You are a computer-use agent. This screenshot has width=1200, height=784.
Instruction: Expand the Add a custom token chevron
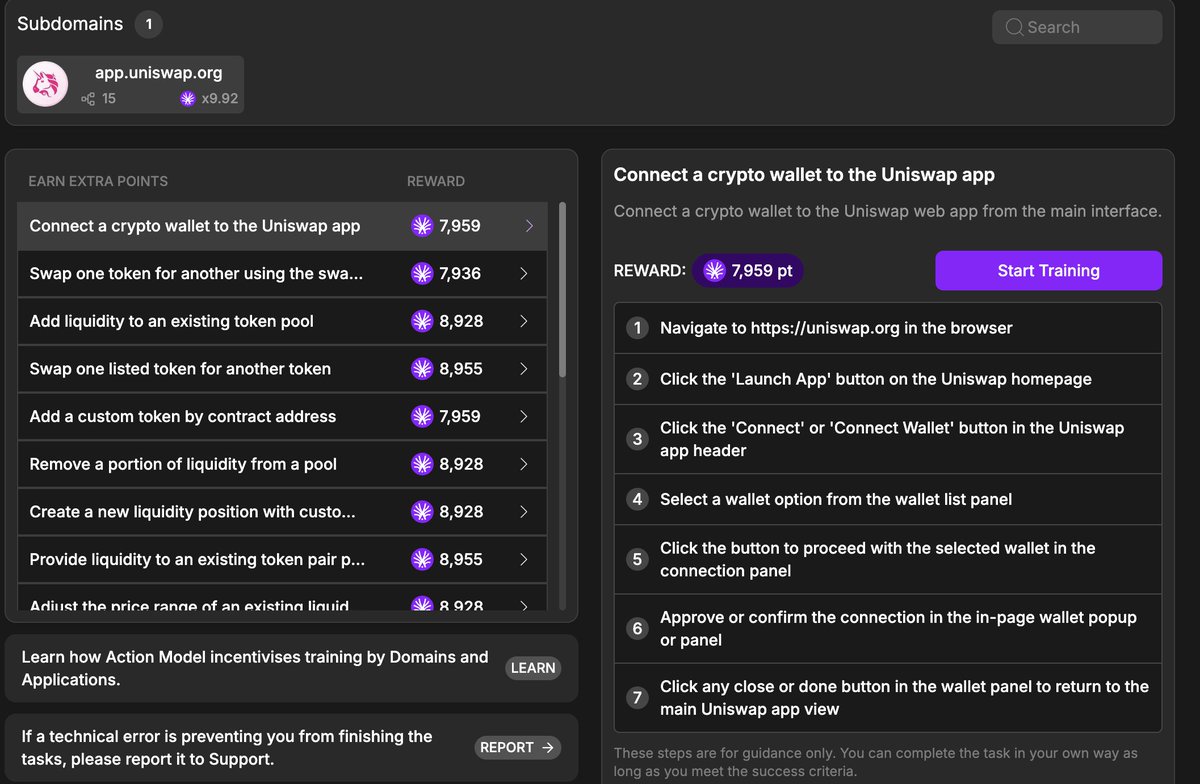[x=524, y=416]
